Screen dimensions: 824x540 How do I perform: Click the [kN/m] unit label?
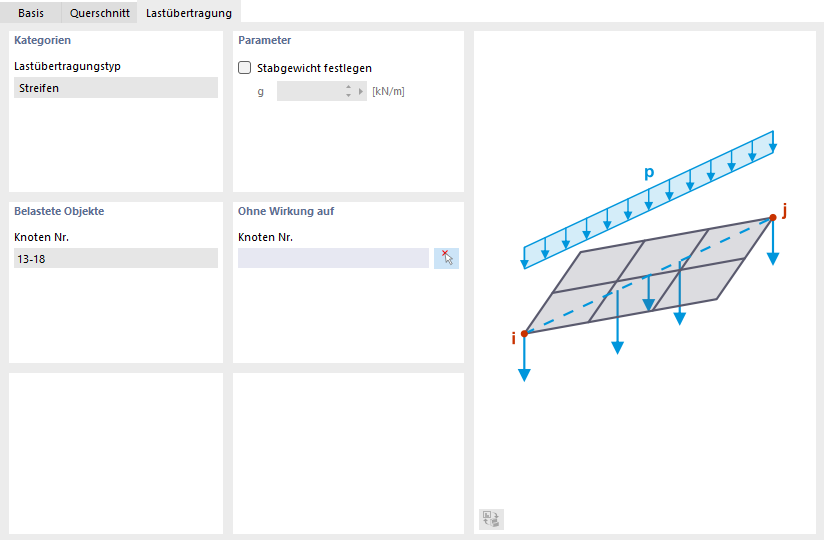388,91
